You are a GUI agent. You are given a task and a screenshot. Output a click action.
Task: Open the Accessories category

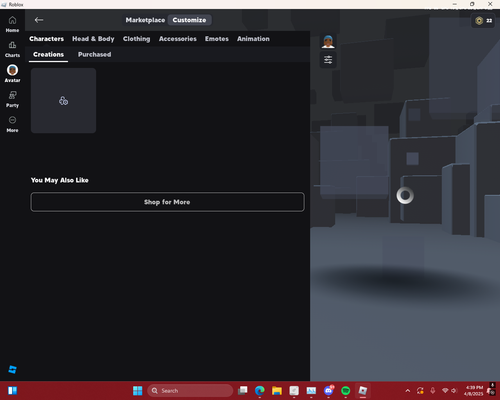(x=178, y=39)
